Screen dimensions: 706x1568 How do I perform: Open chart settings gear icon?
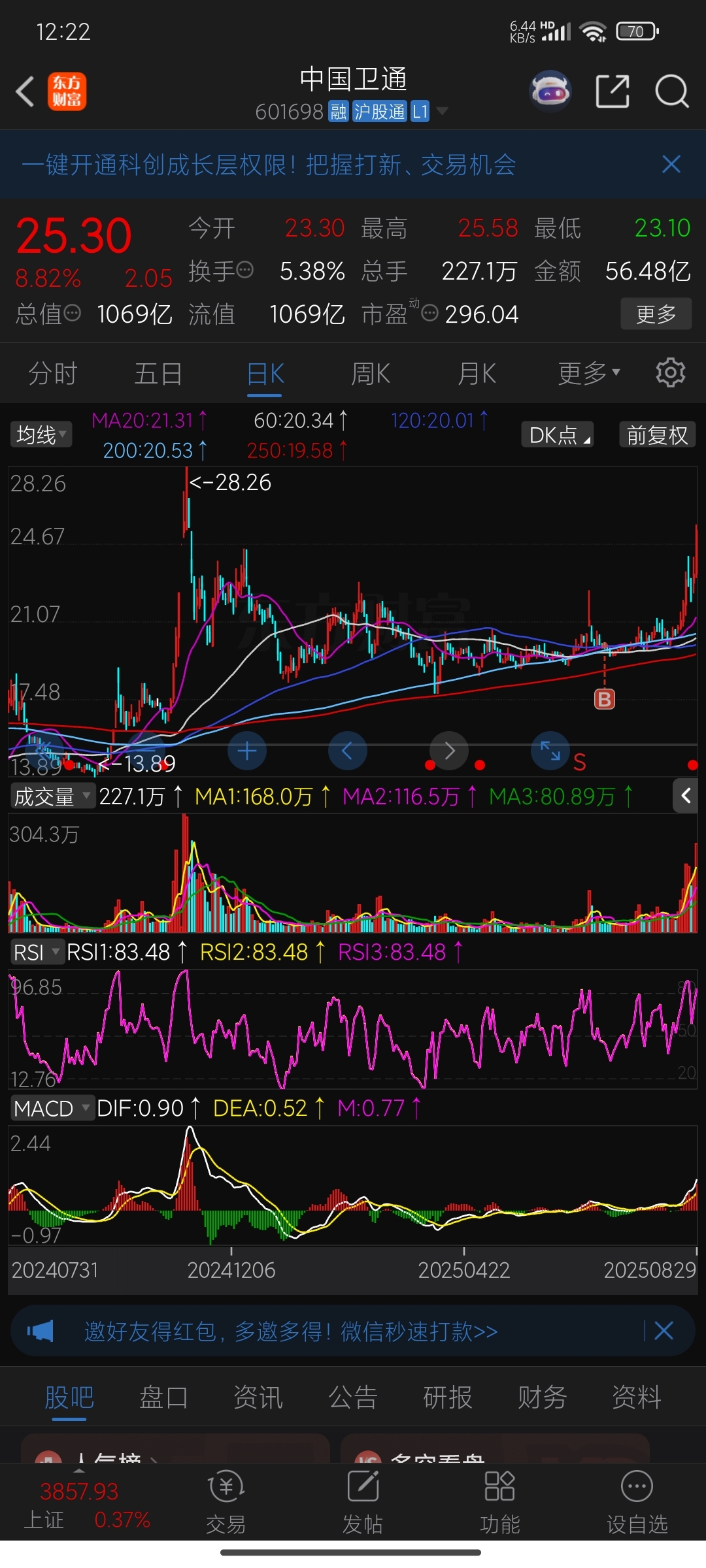[671, 373]
